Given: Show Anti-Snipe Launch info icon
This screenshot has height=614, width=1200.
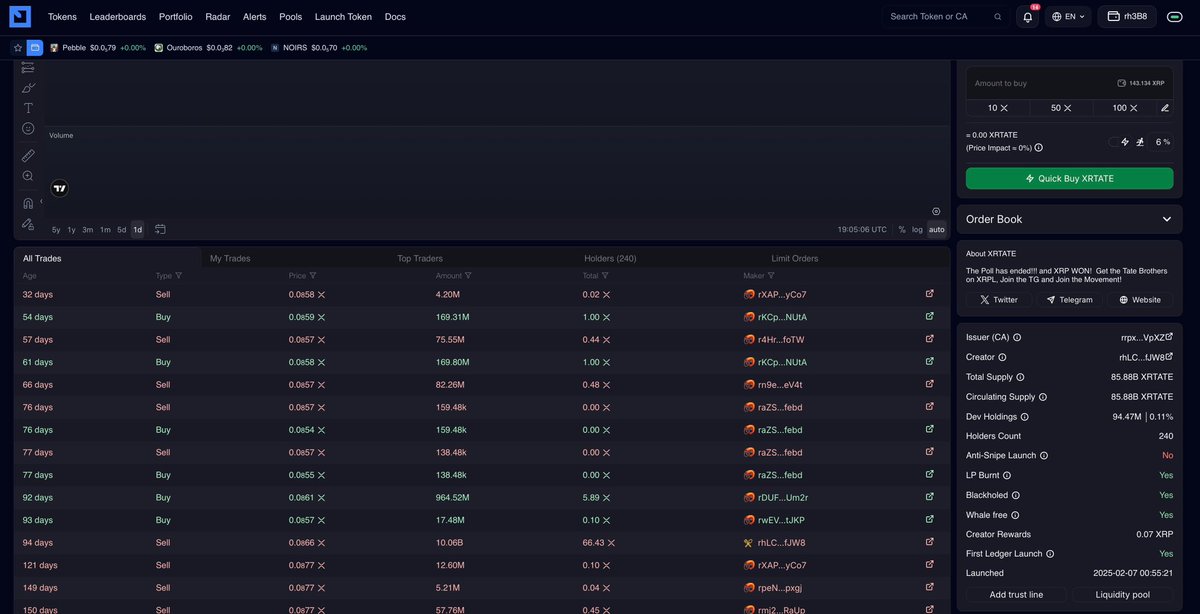Looking at the screenshot, I should [1044, 455].
